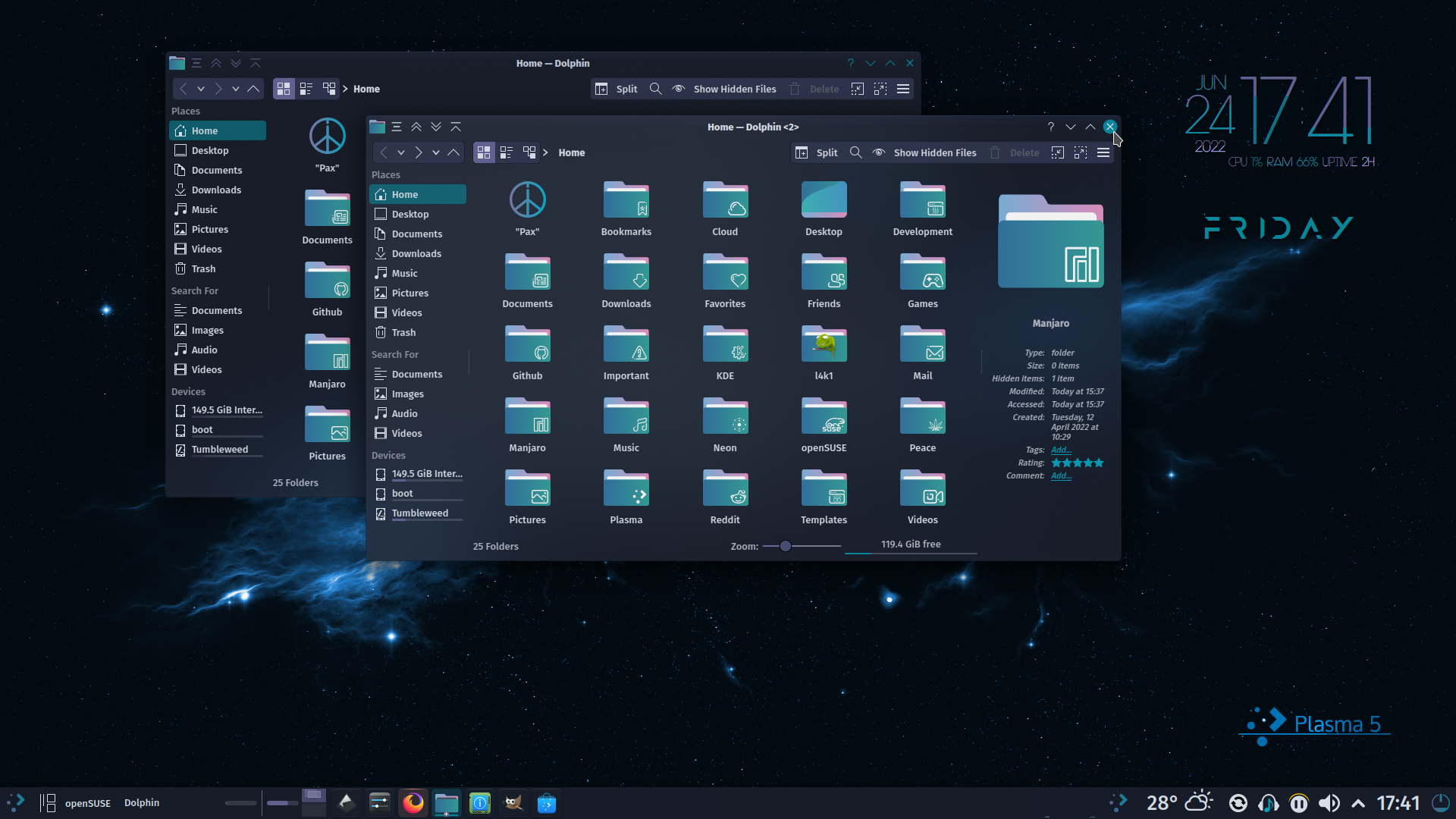The image size is (1456, 819).
Task: Expand breadcrumb chevron before Home in Dolphin <2>
Action: pyautogui.click(x=545, y=152)
